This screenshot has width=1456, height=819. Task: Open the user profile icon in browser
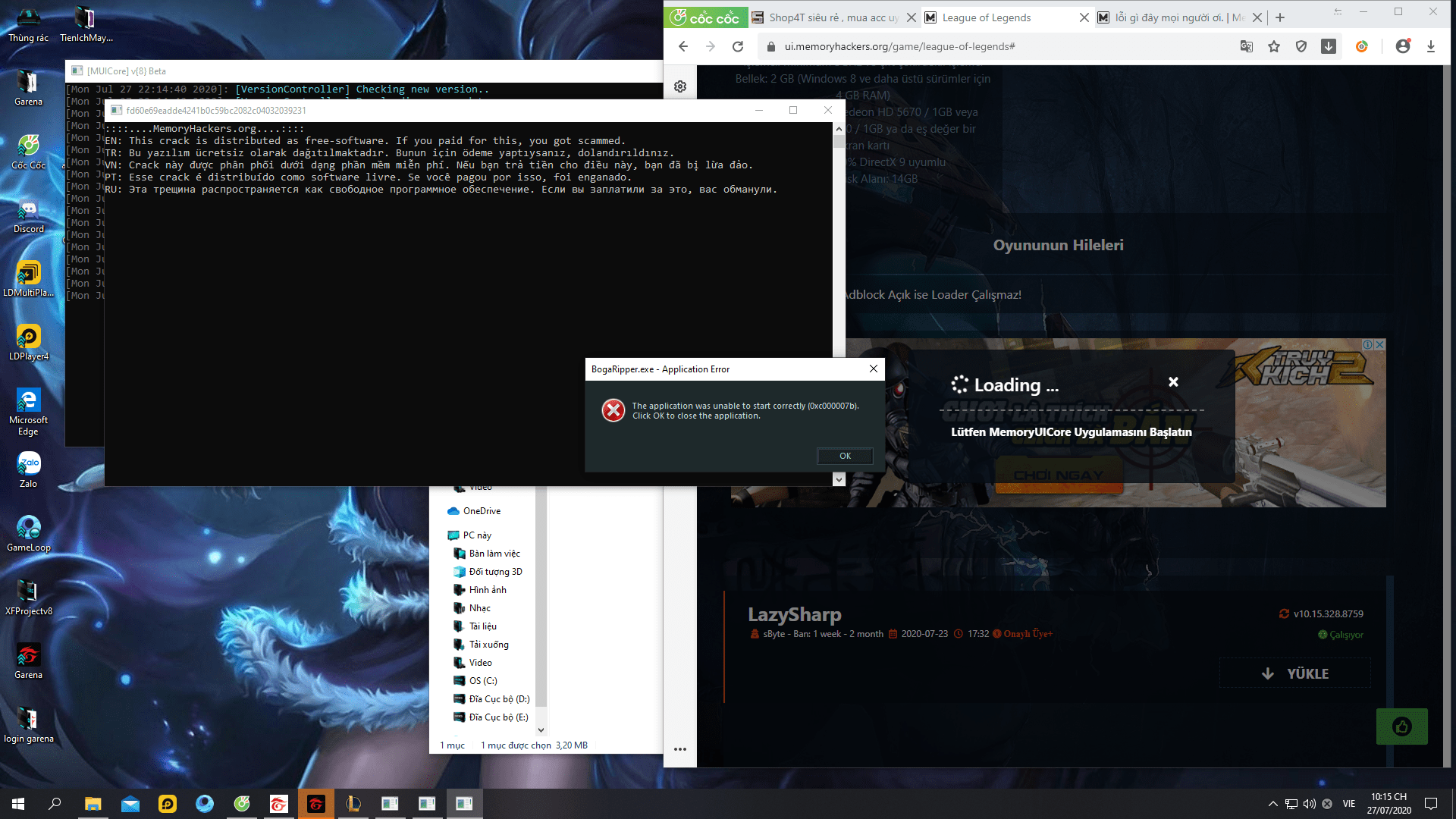(x=1402, y=46)
